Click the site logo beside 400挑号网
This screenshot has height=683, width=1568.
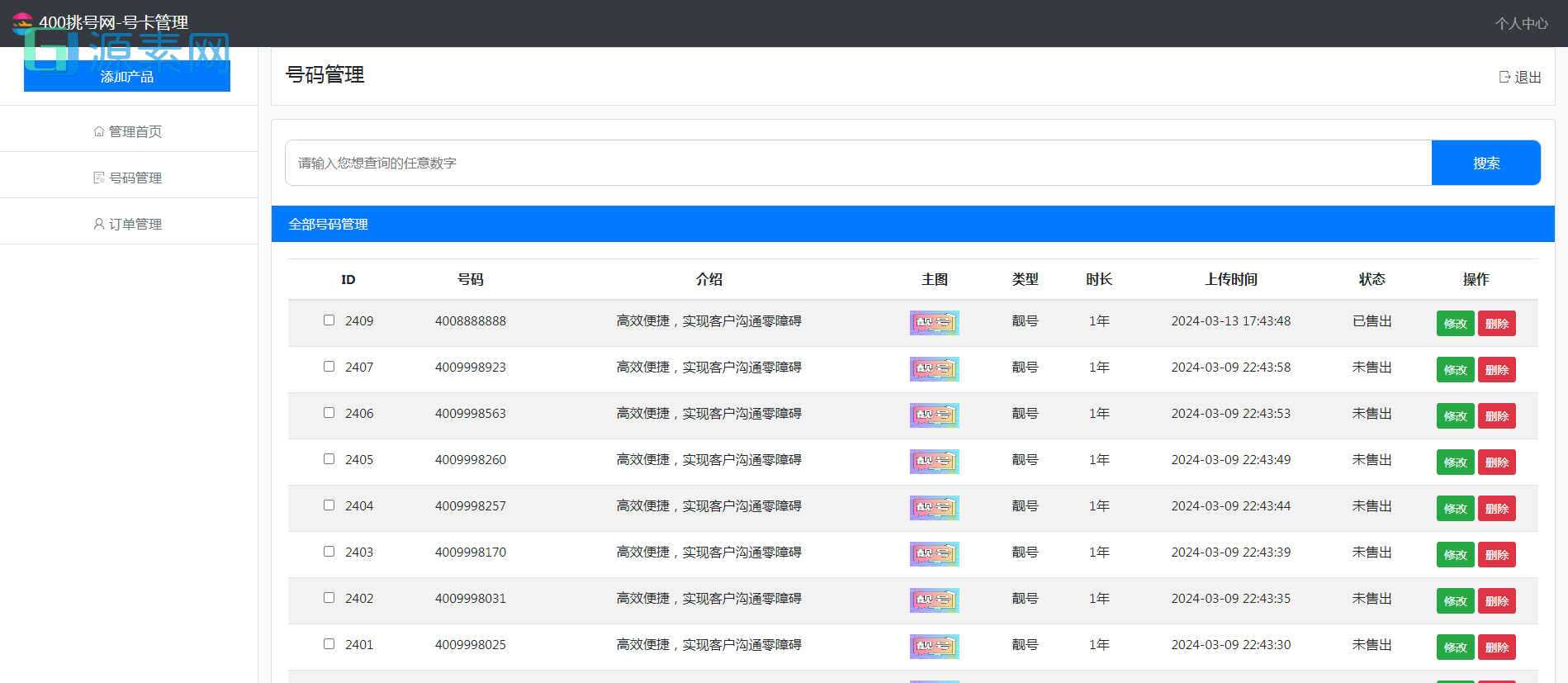coord(22,22)
